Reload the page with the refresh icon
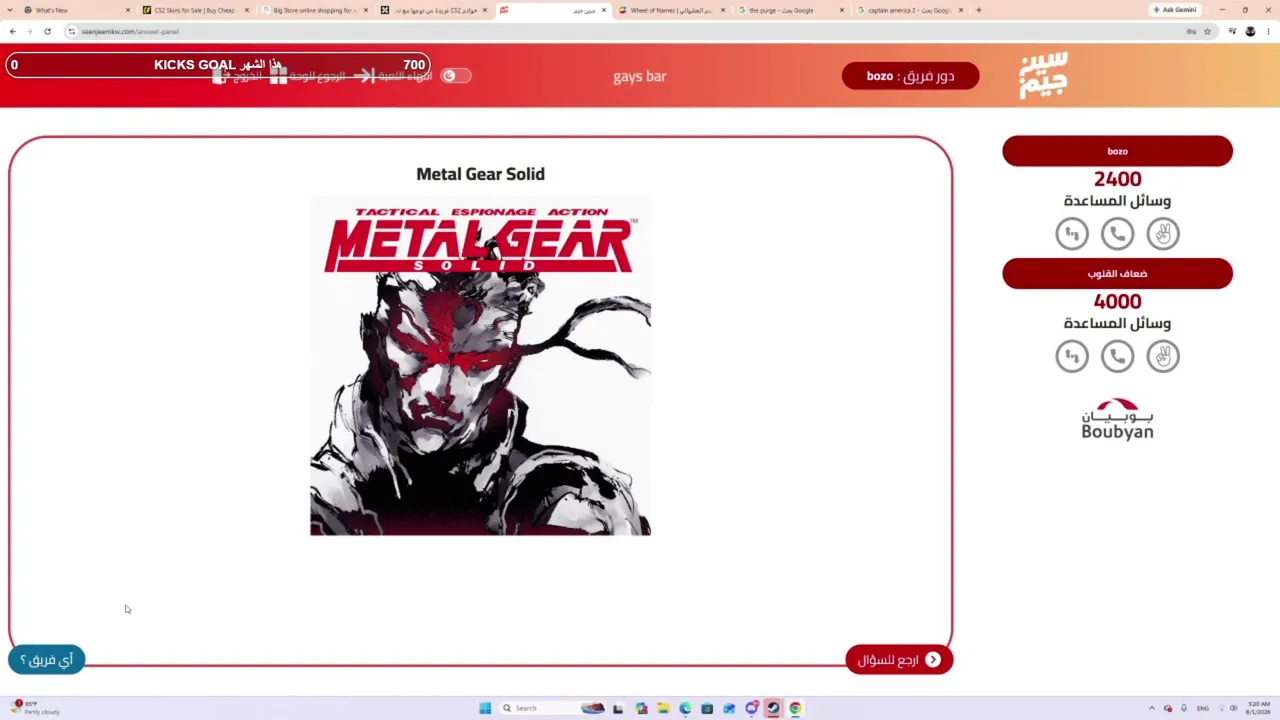 [47, 31]
